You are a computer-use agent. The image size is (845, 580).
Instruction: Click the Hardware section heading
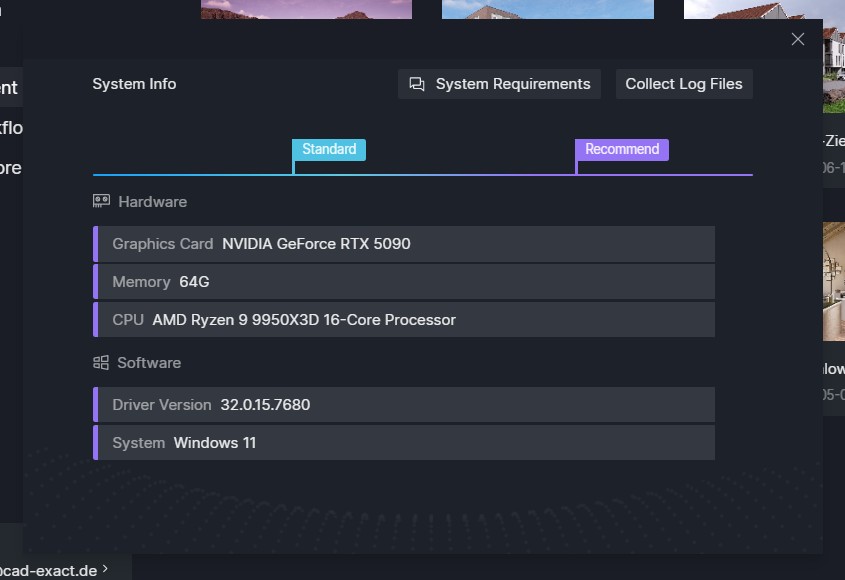[x=153, y=202]
